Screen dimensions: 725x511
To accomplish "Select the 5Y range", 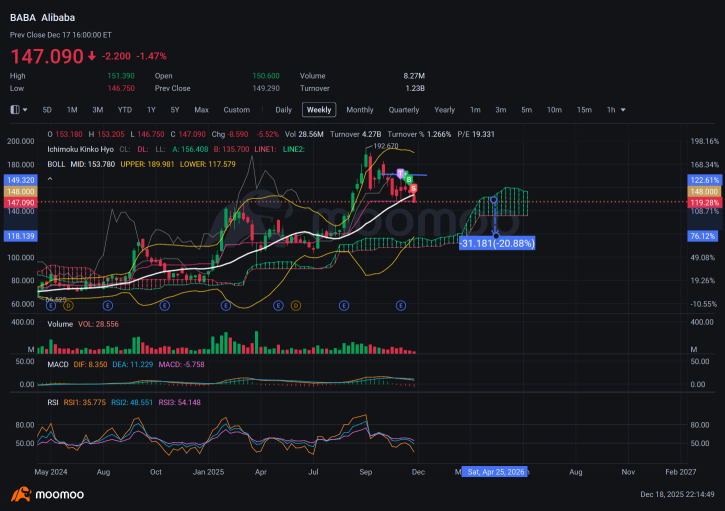I will [175, 110].
